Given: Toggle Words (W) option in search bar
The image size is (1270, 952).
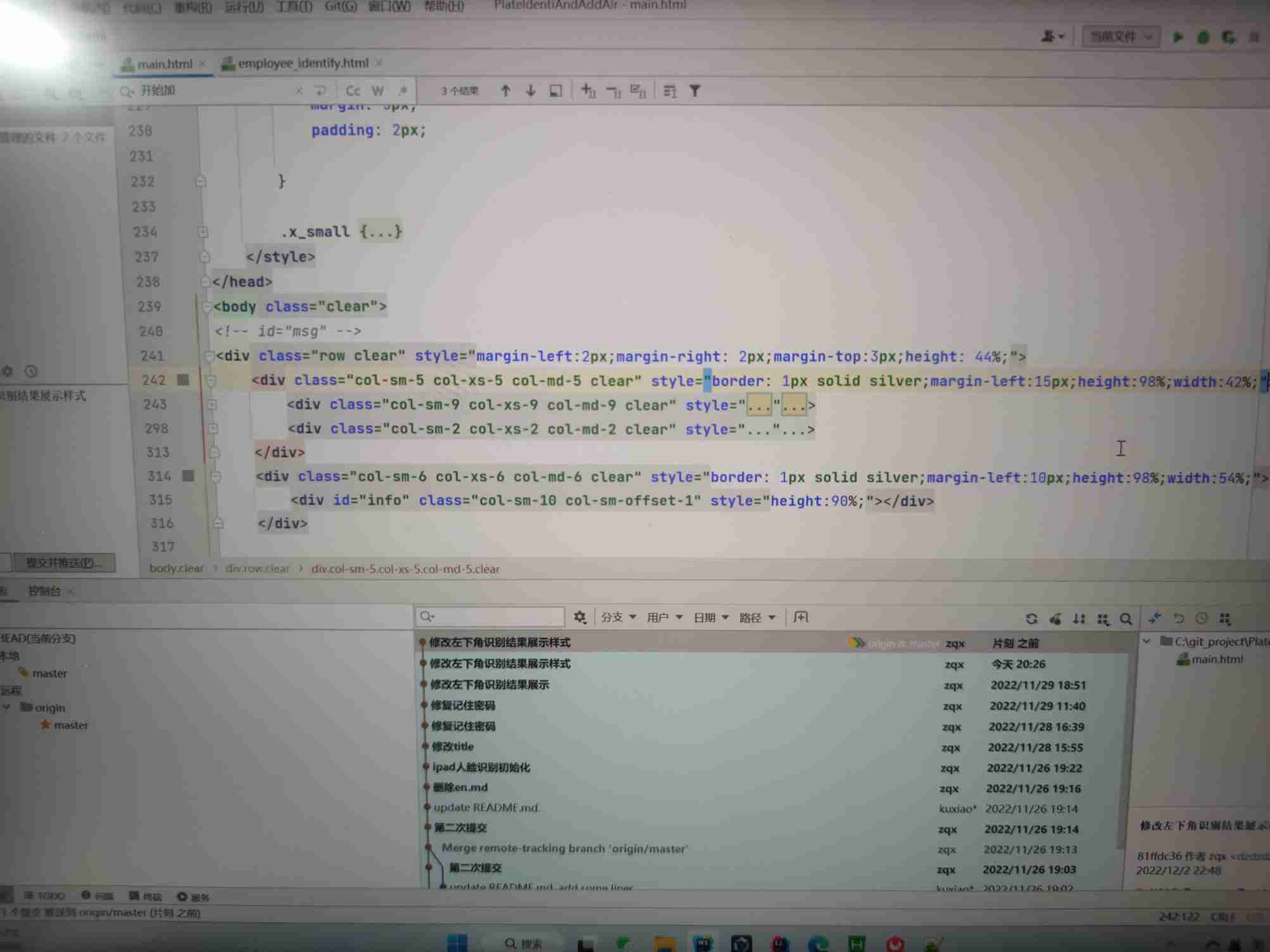Looking at the screenshot, I should (x=377, y=91).
